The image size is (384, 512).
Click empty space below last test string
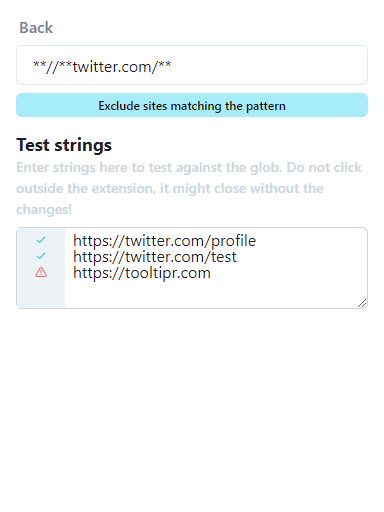[x=215, y=294]
